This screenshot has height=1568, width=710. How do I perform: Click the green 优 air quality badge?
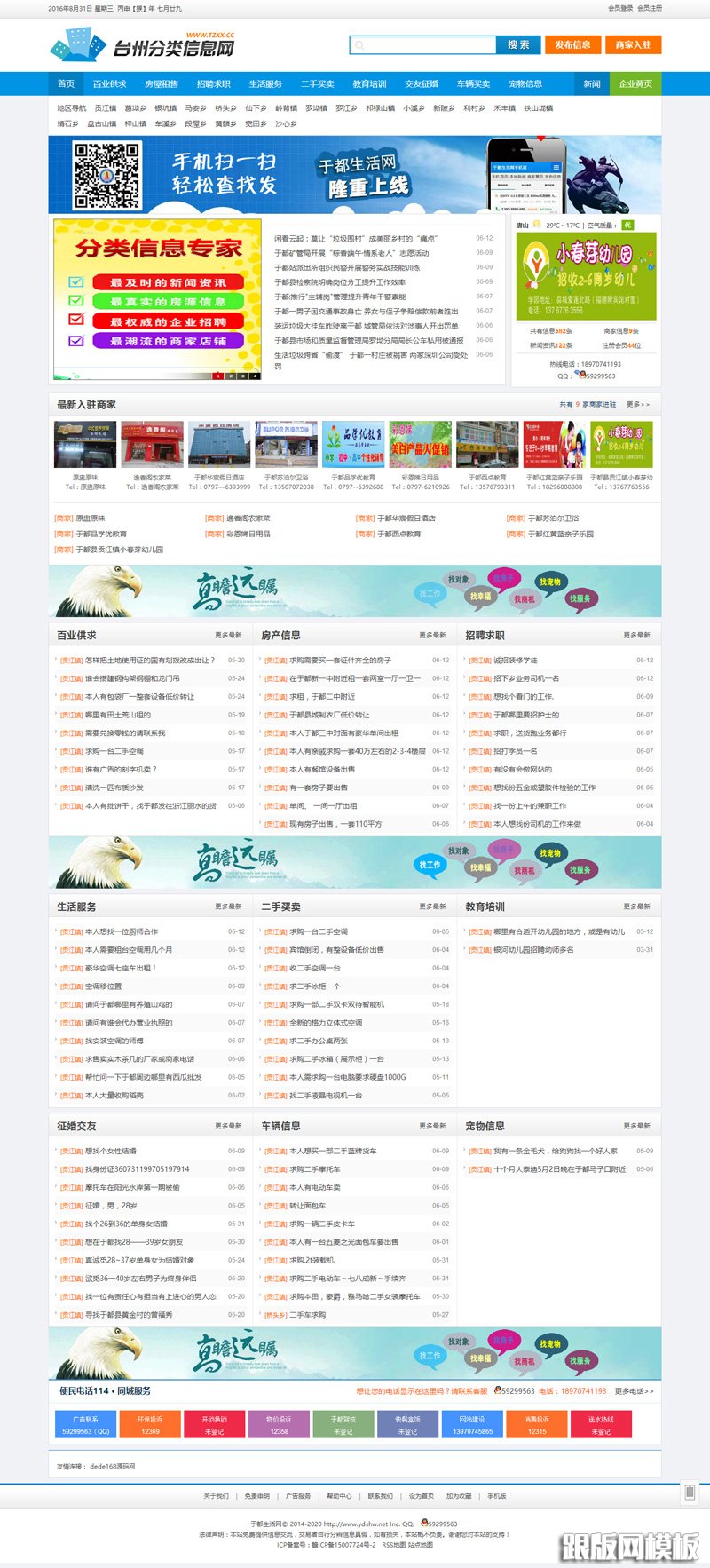pyautogui.click(x=627, y=225)
